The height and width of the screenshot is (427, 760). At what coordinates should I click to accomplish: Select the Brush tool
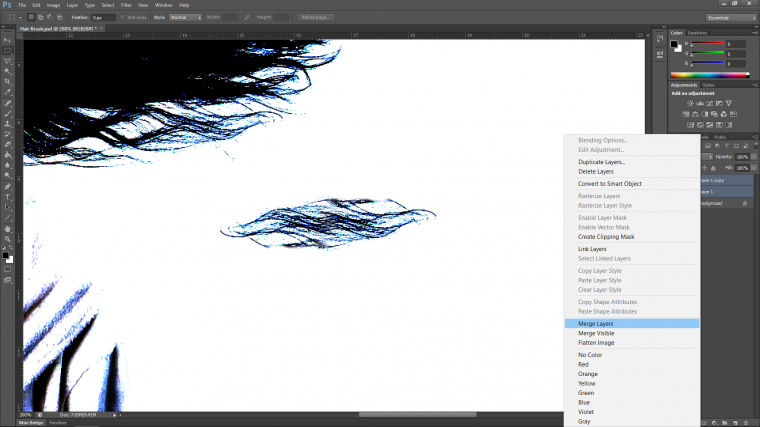(x=7, y=113)
